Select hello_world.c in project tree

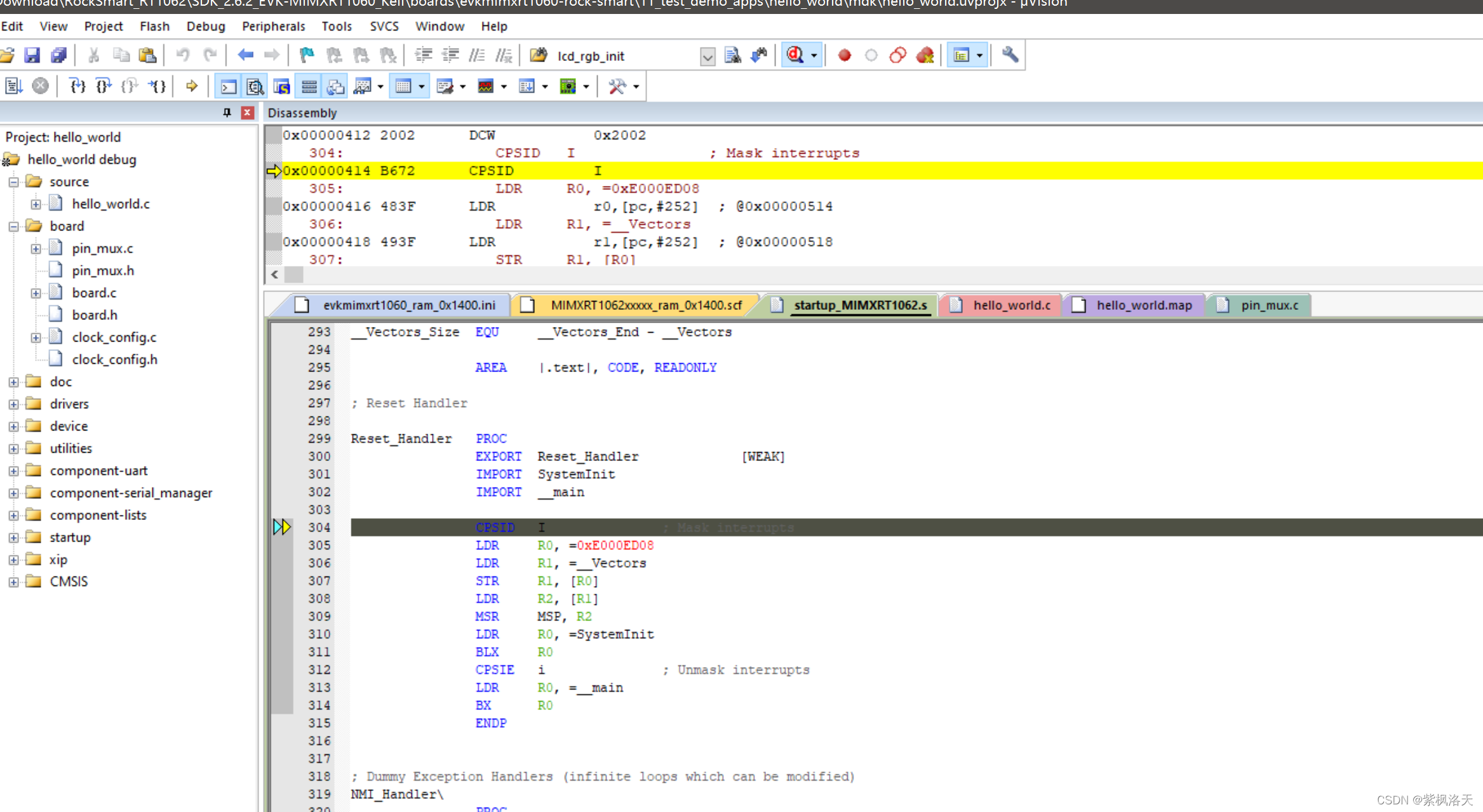(x=111, y=204)
